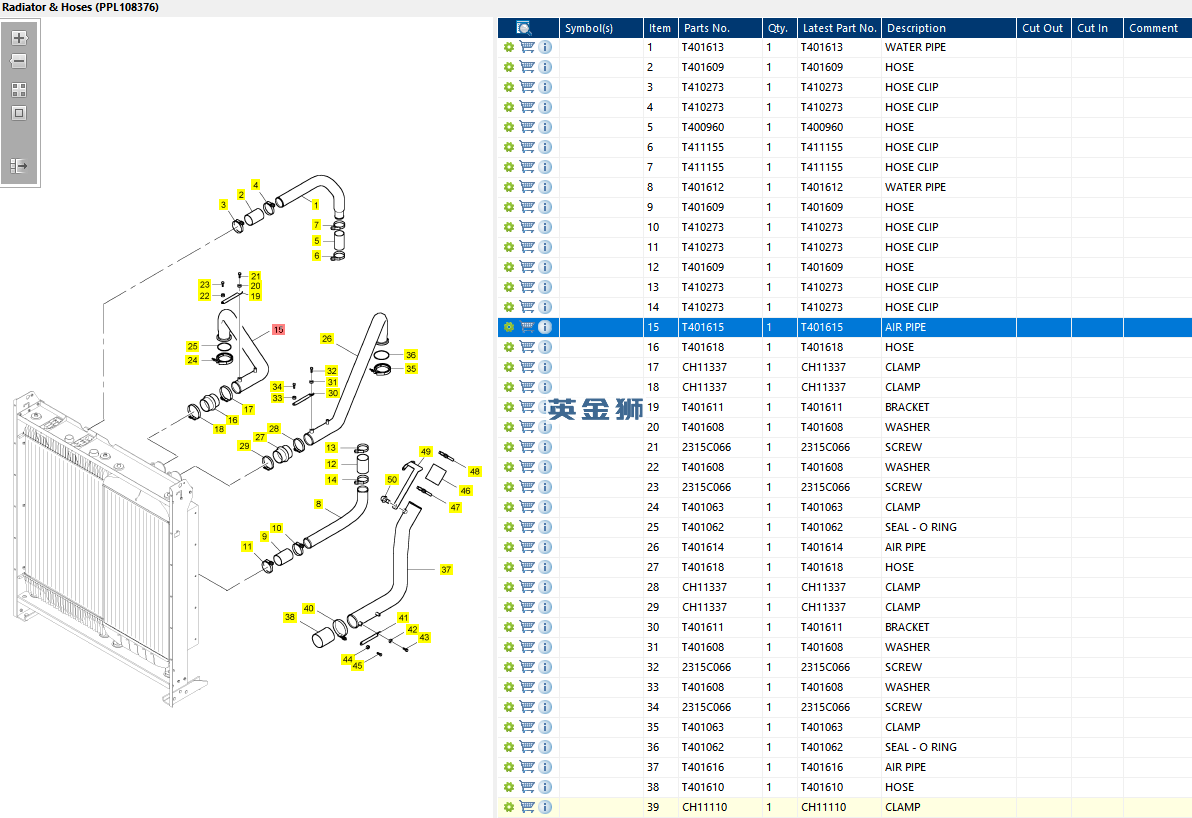Add item 5 HOSE T400960 to cart
1192x818 pixels.
[527, 127]
